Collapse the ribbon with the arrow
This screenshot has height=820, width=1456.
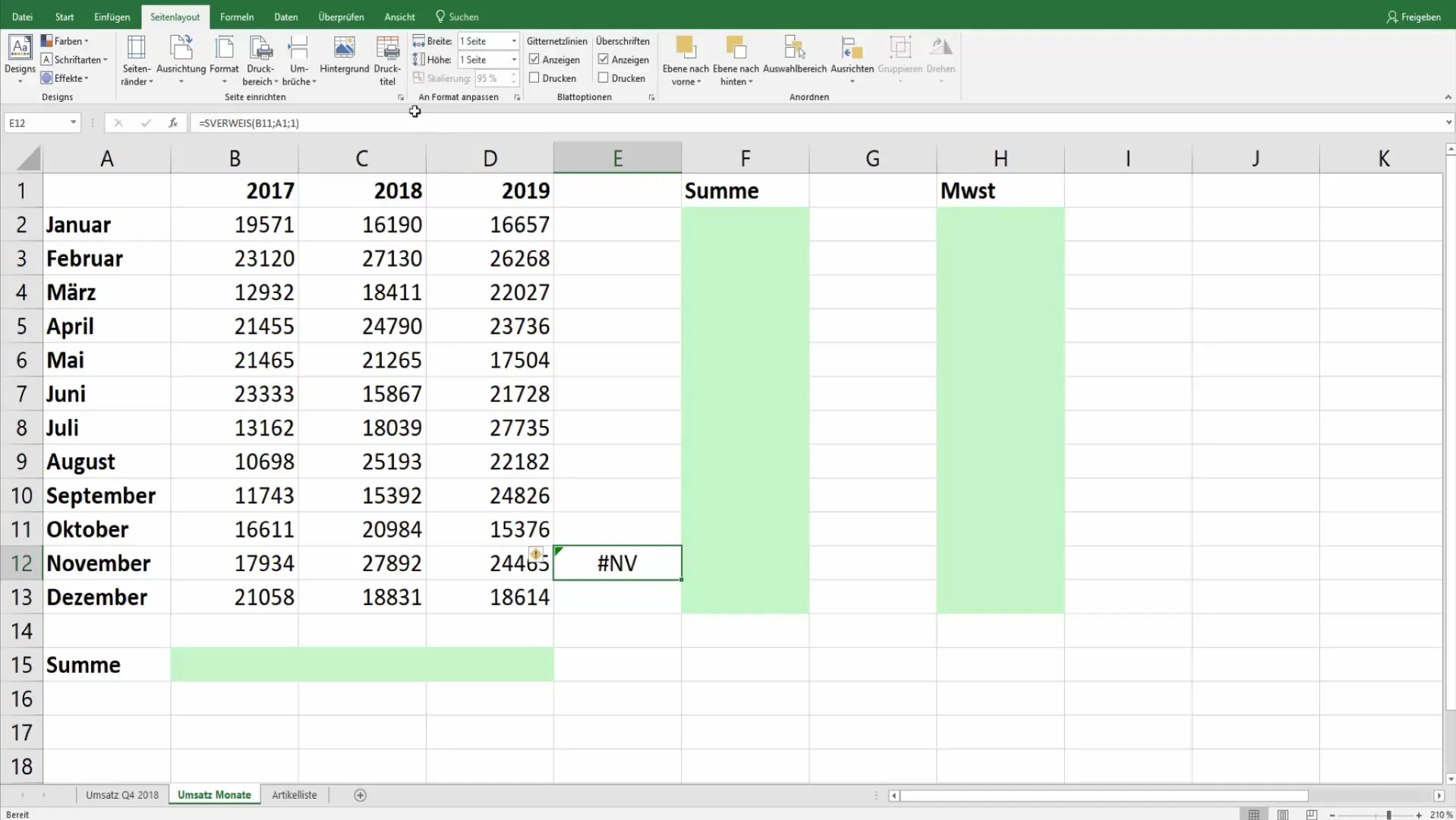coord(1448,97)
